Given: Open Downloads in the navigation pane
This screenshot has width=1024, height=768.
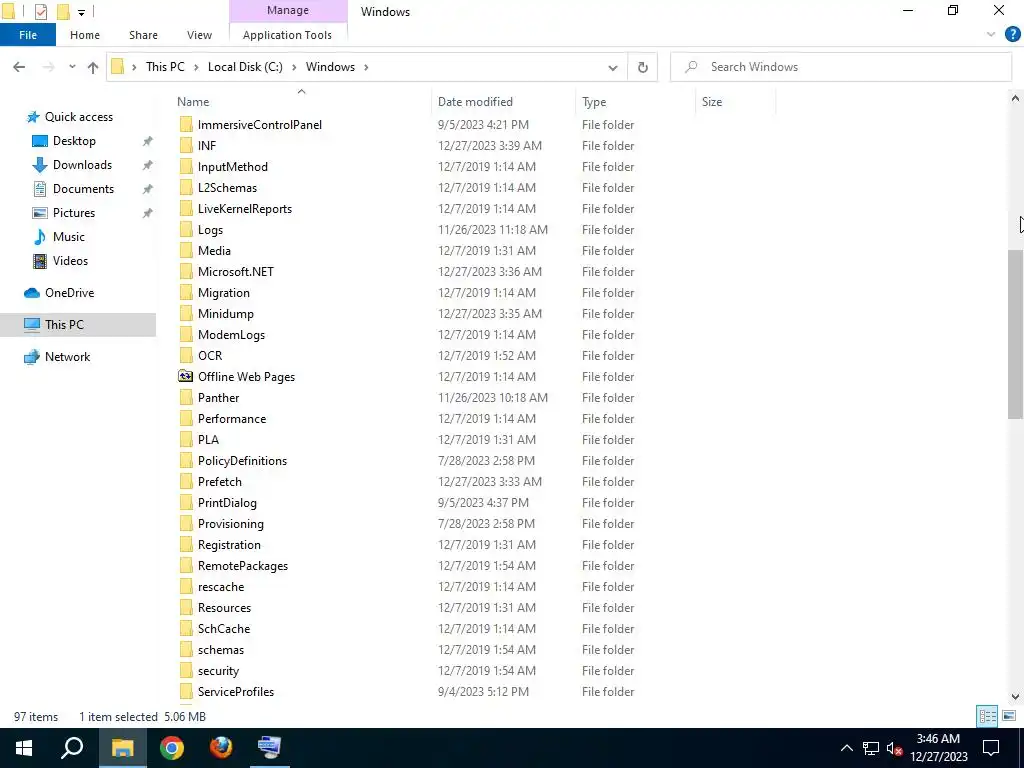Looking at the screenshot, I should [82, 165].
